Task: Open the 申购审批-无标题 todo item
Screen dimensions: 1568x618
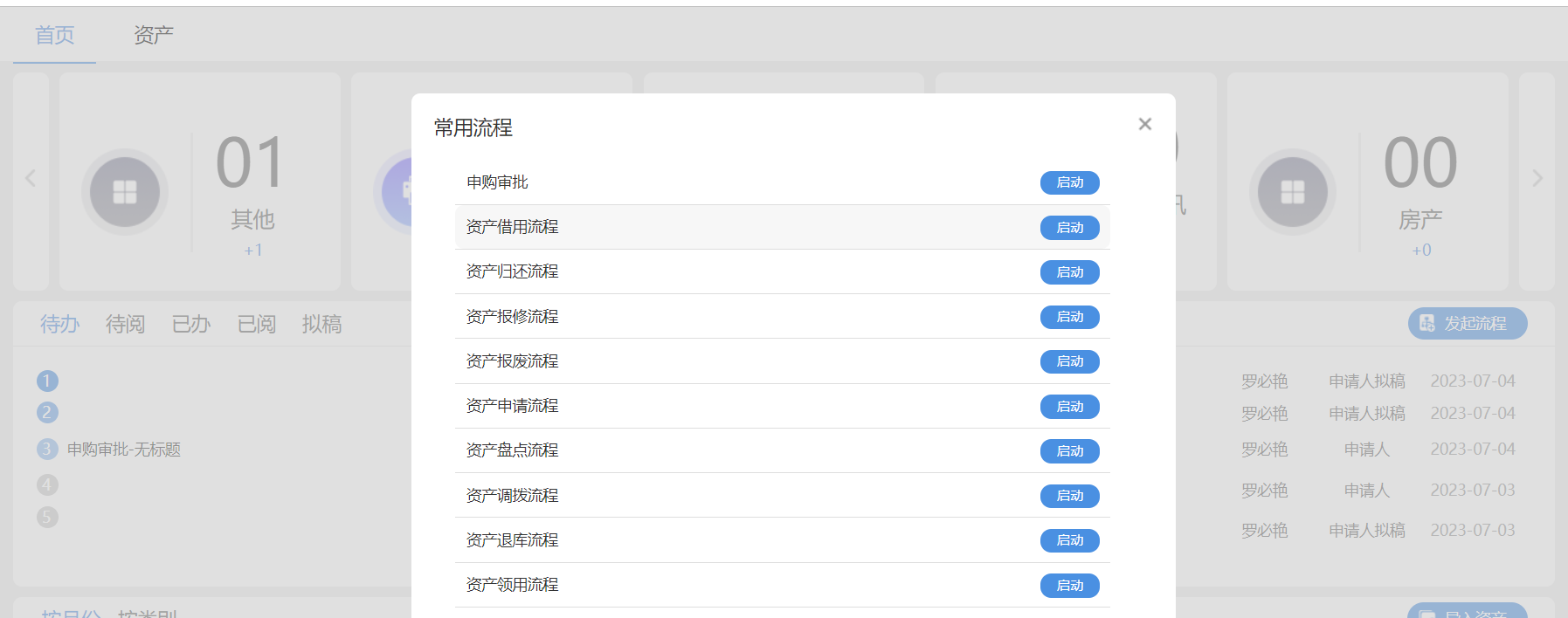Action: click(124, 450)
